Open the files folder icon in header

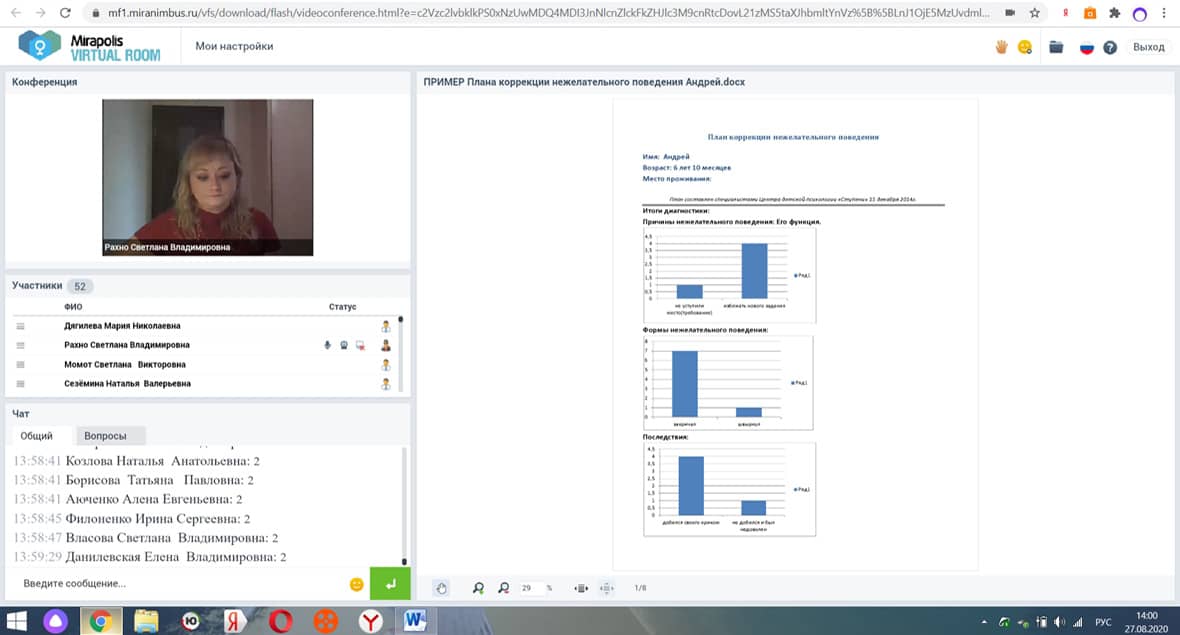pyautogui.click(x=1056, y=47)
